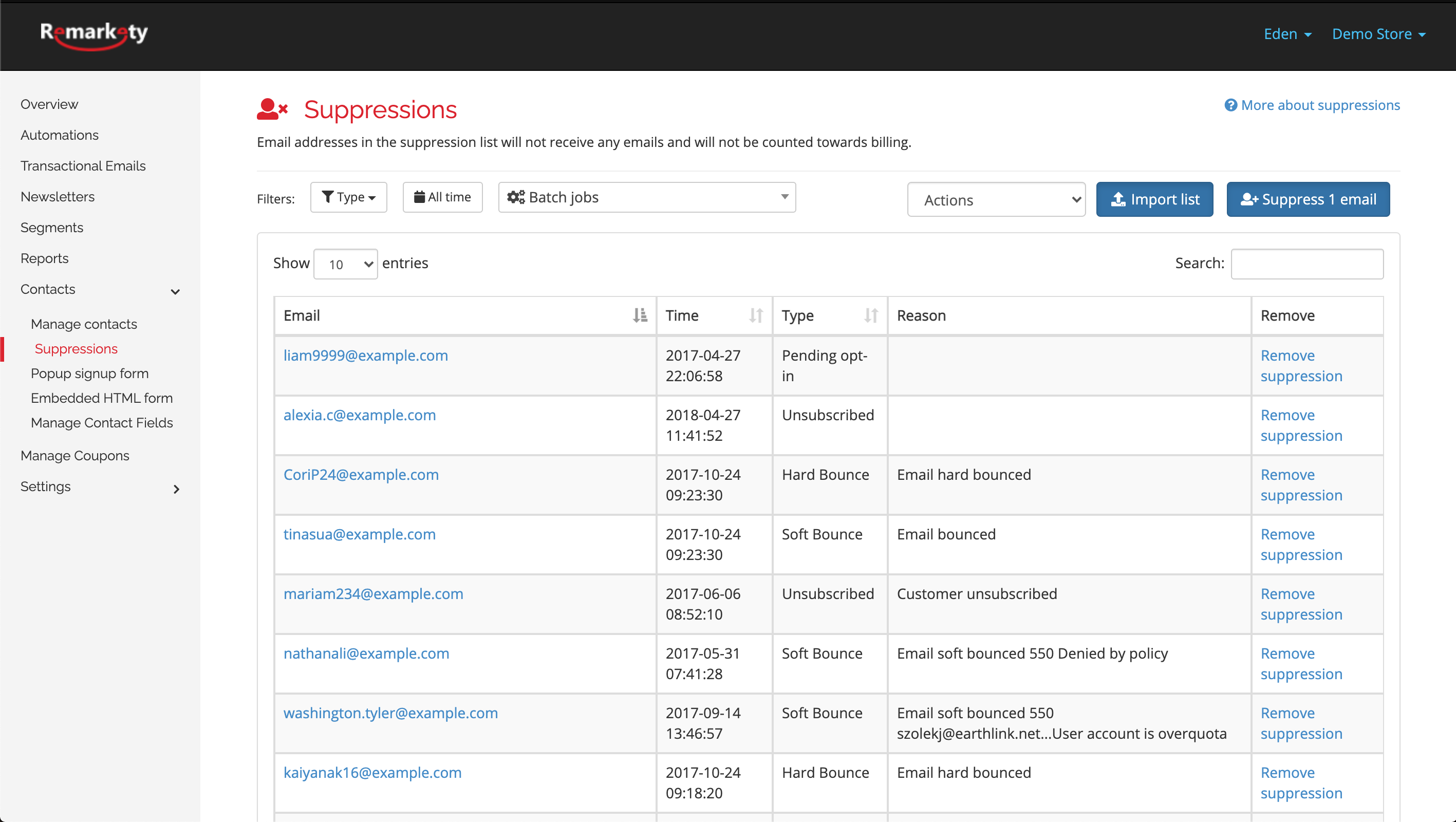Remove suppression for mariam234@example.com
The height and width of the screenshot is (822, 1456).
tap(1302, 604)
